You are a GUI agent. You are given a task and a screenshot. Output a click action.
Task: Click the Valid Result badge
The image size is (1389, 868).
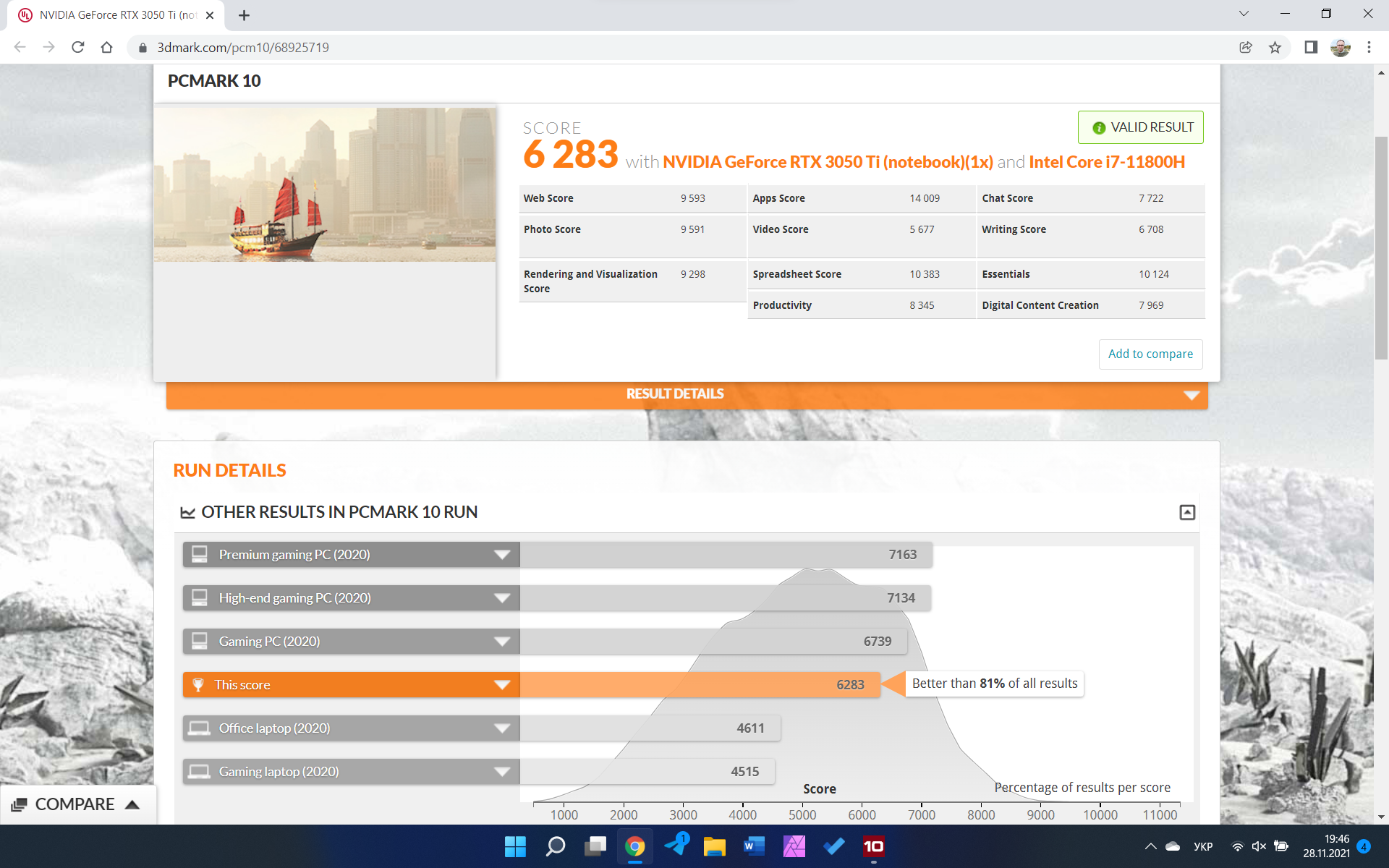coord(1141,127)
